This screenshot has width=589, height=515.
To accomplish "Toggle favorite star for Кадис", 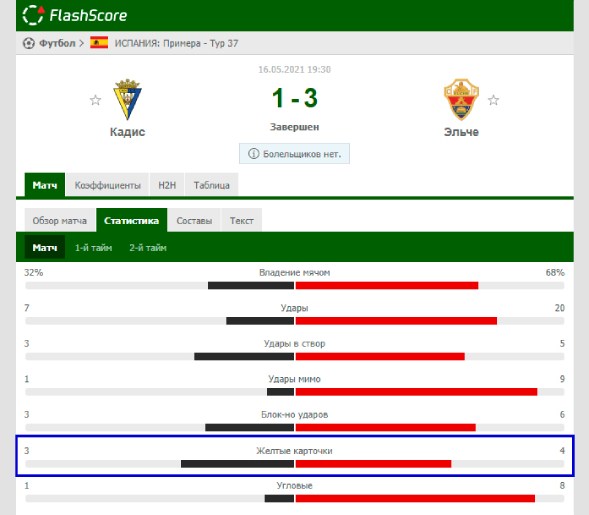I will pyautogui.click(x=95, y=100).
